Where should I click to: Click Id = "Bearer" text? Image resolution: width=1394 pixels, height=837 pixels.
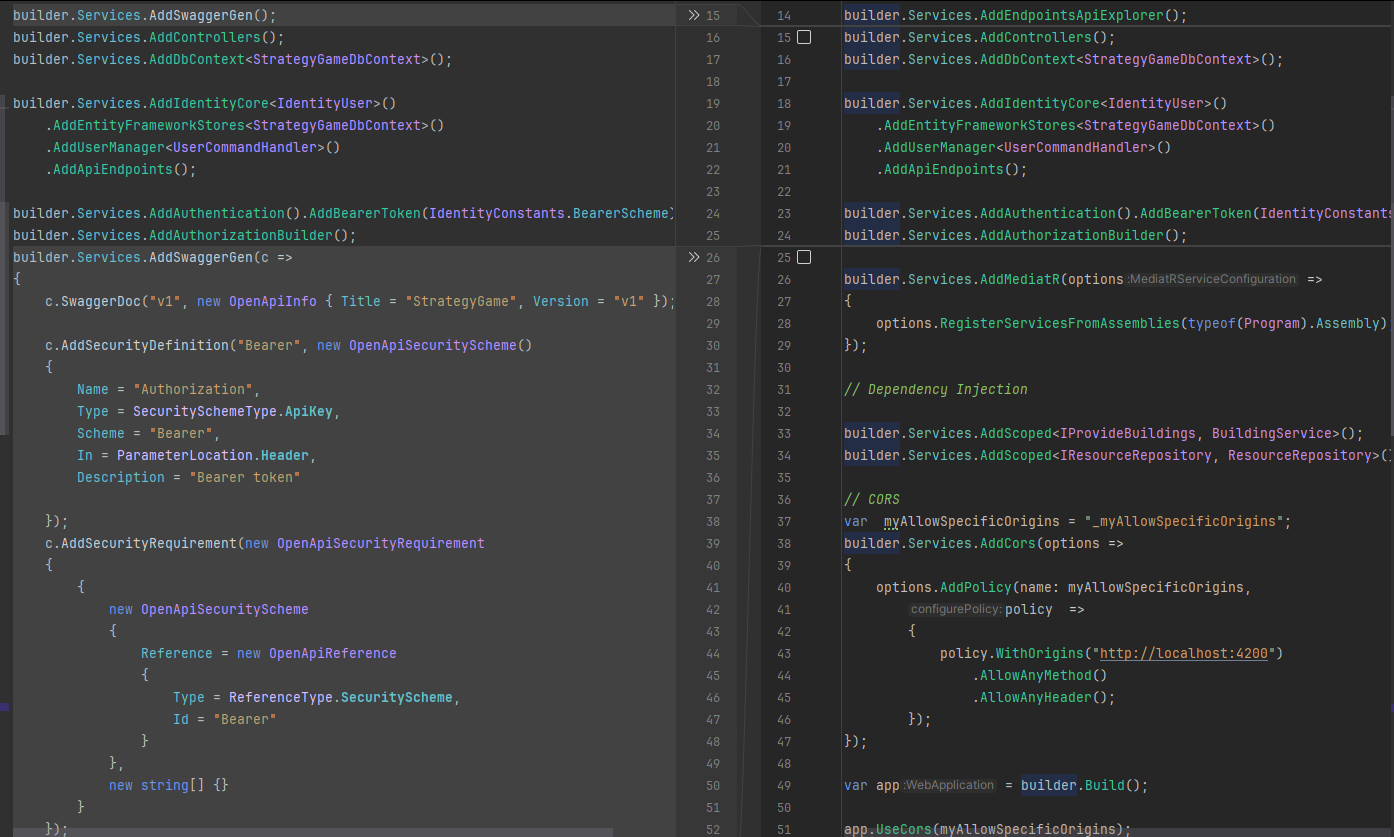224,719
